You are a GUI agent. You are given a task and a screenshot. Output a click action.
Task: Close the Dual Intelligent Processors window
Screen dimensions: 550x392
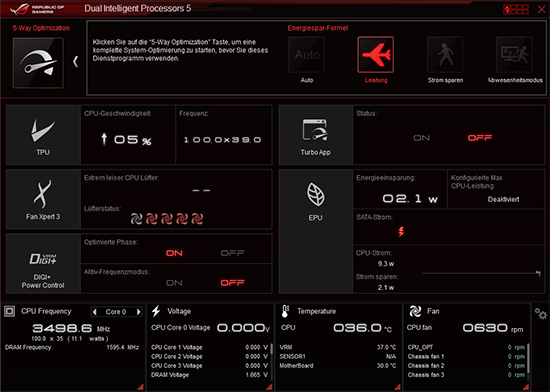pos(541,9)
